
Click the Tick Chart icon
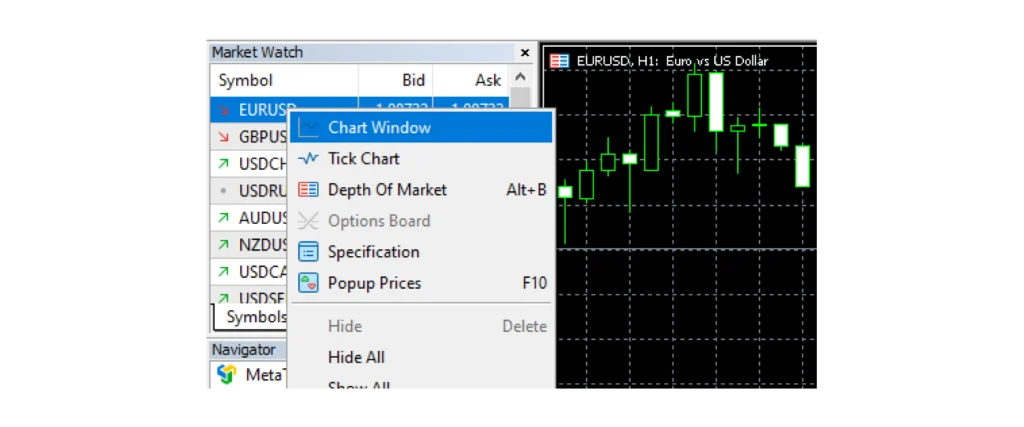(309, 158)
